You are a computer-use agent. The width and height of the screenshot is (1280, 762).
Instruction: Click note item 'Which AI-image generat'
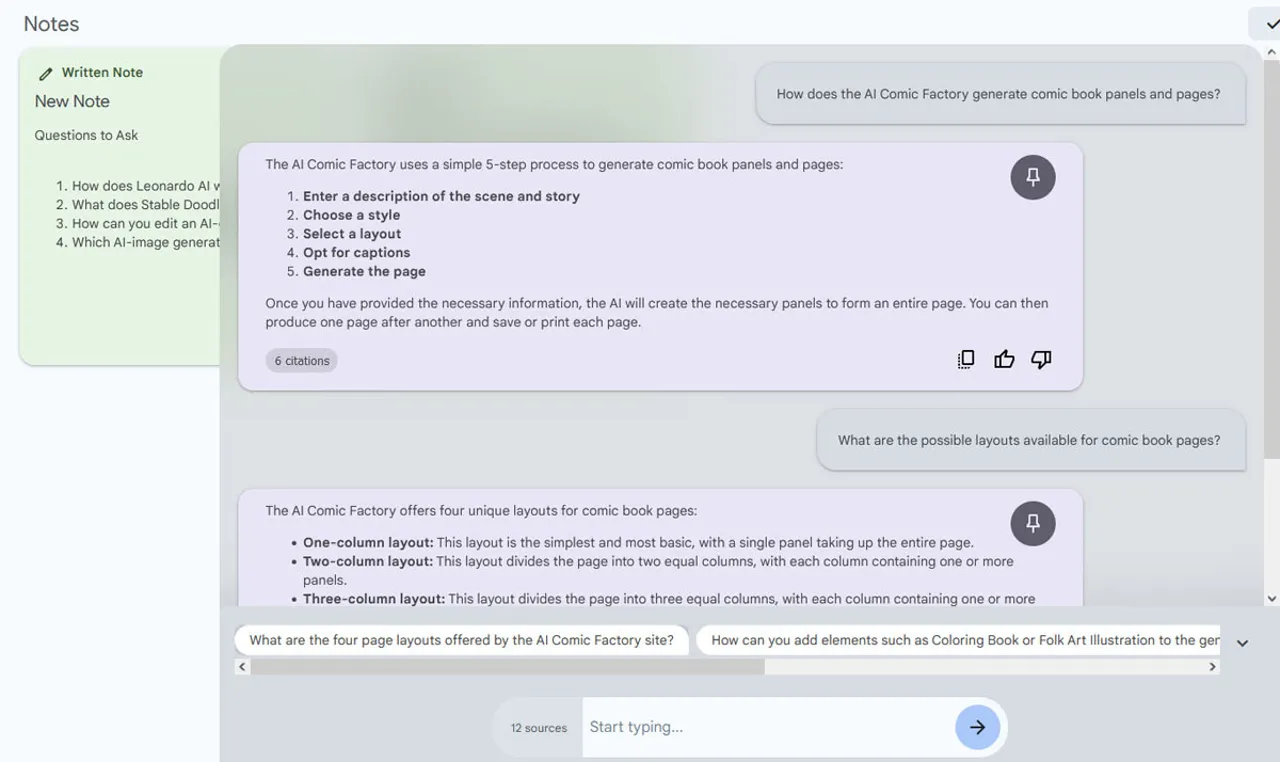145,242
